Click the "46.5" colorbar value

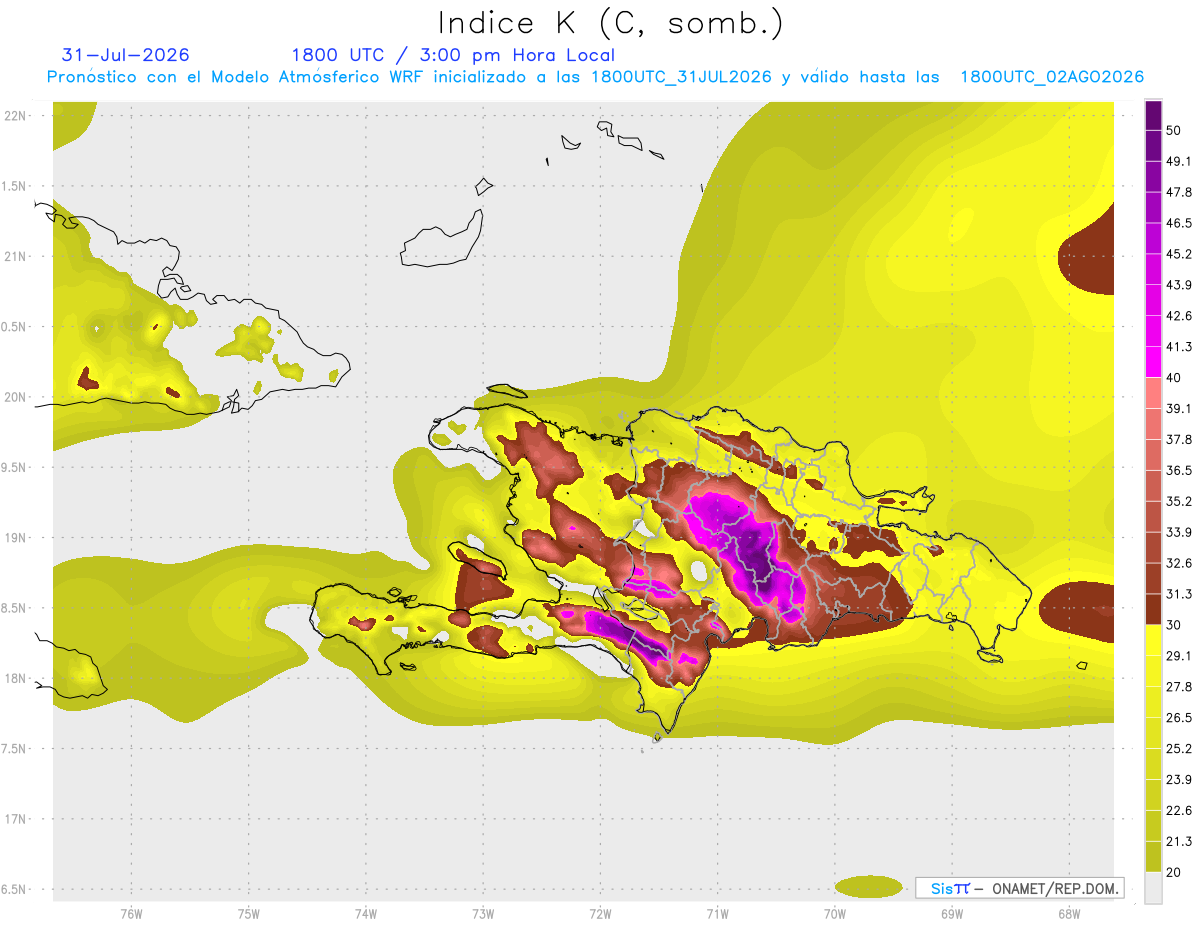(x=1179, y=223)
